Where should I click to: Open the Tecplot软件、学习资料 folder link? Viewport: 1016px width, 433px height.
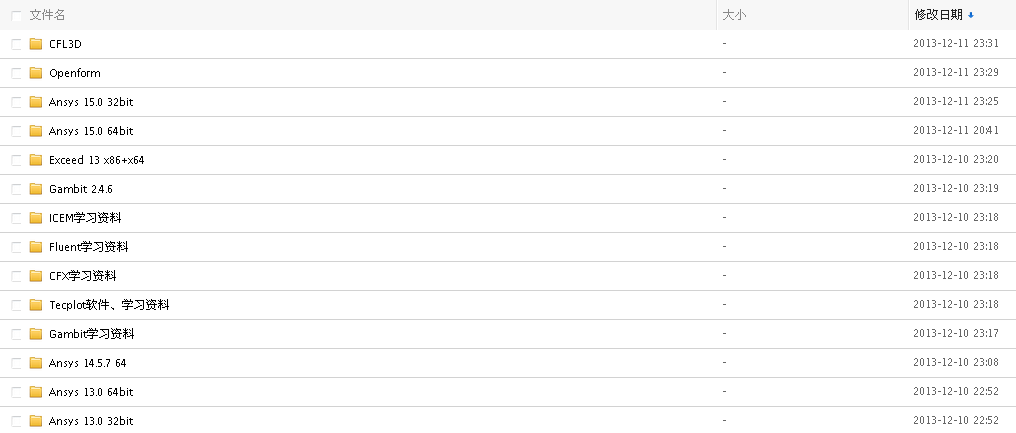click(x=109, y=305)
